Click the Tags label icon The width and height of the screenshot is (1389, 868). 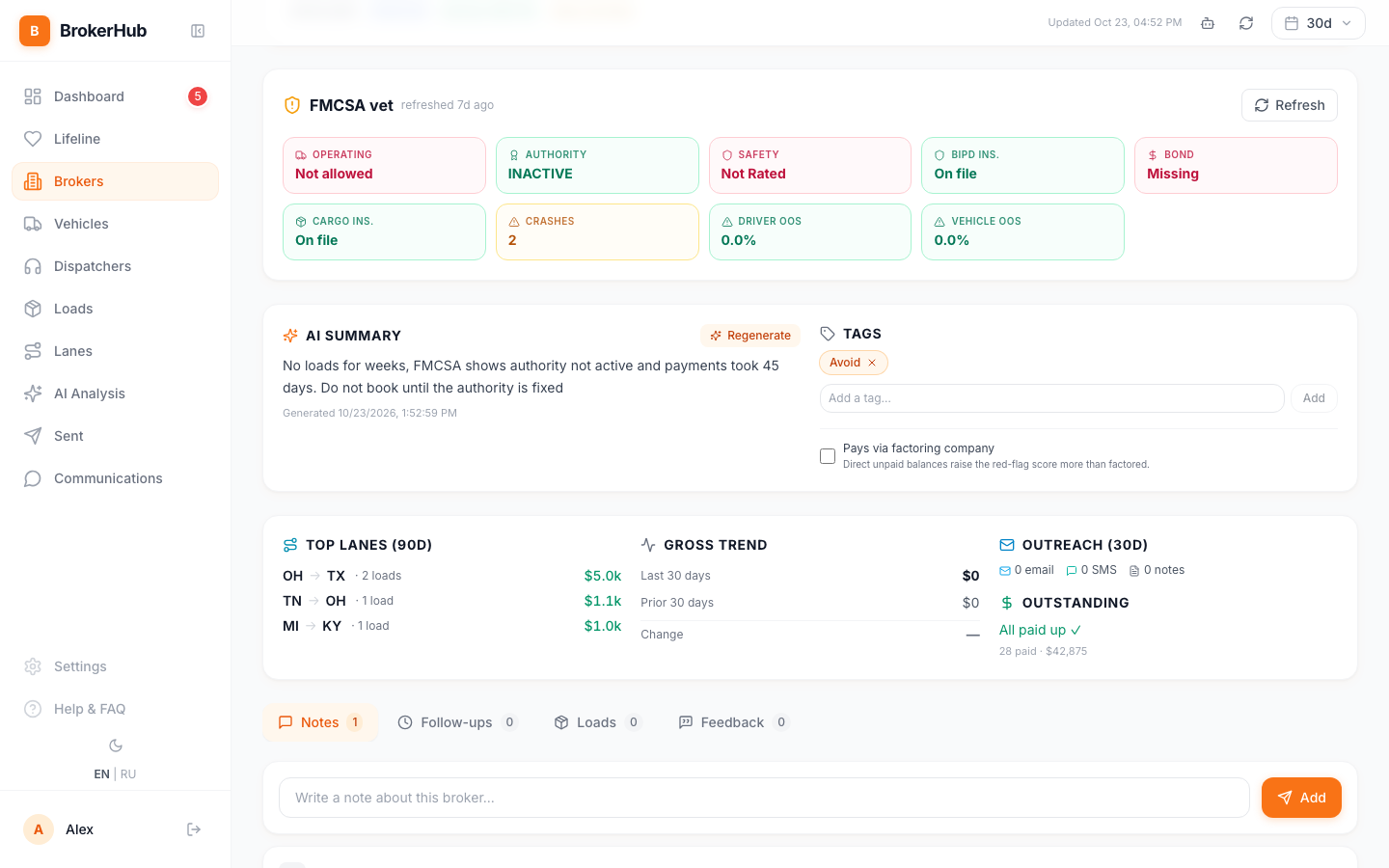828,334
